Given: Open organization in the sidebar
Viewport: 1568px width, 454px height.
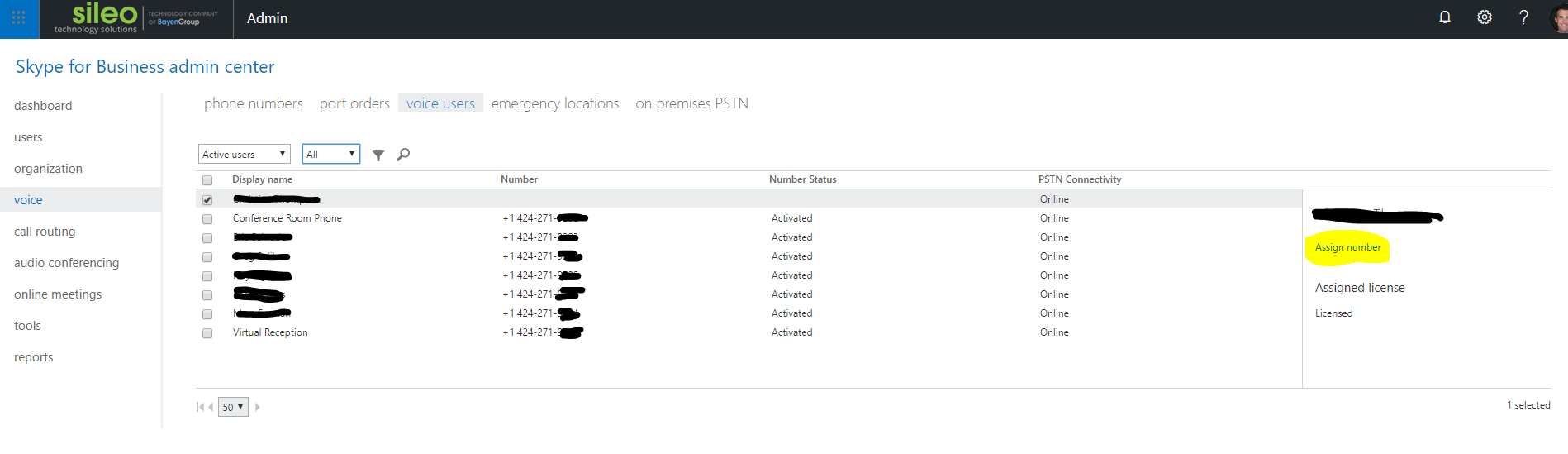Looking at the screenshot, I should 48,169.
